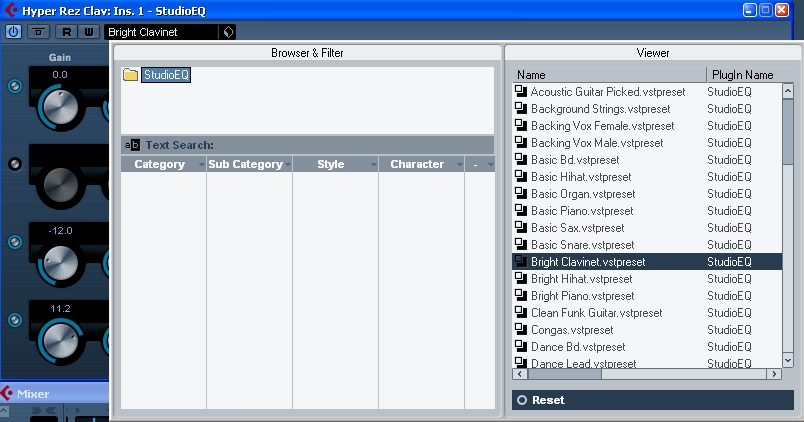Click the write automation W button

point(89,32)
